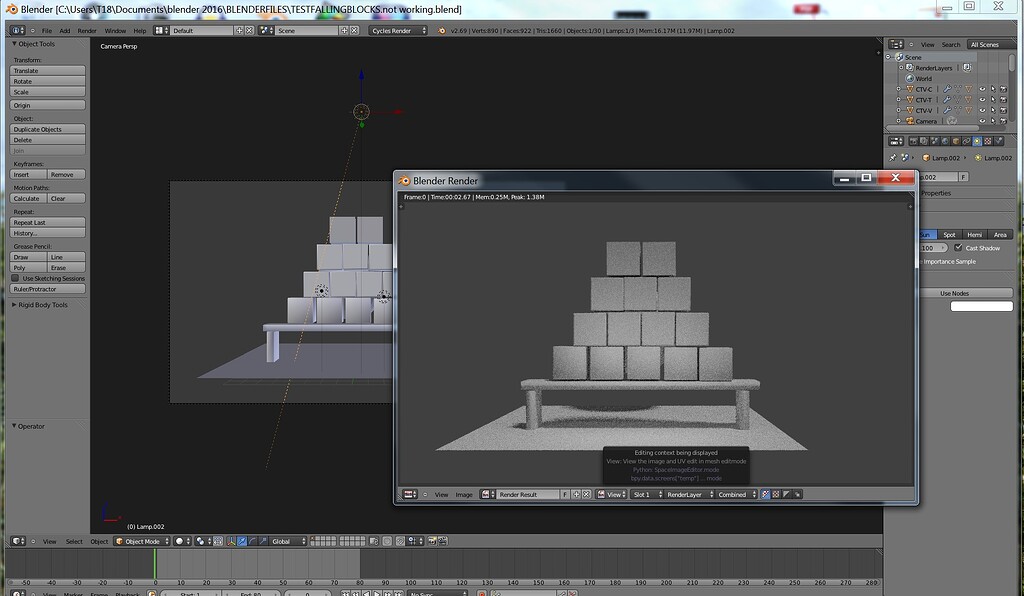Select the Spot lamp type
This screenshot has width=1024, height=596.
[x=950, y=235]
